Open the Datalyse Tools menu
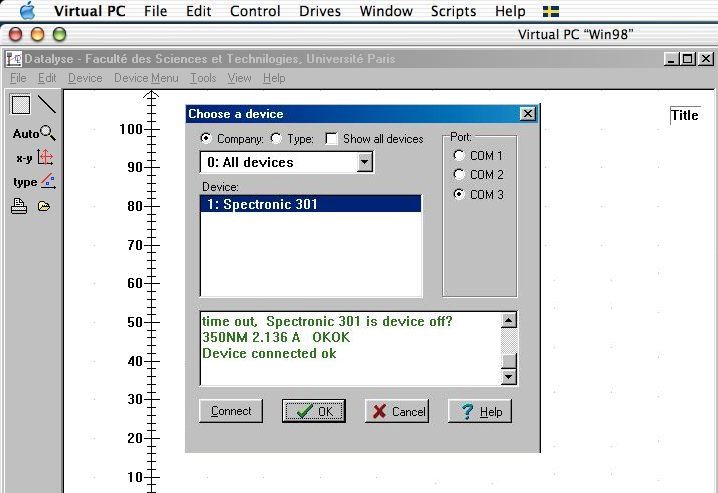718x493 pixels. [203, 78]
